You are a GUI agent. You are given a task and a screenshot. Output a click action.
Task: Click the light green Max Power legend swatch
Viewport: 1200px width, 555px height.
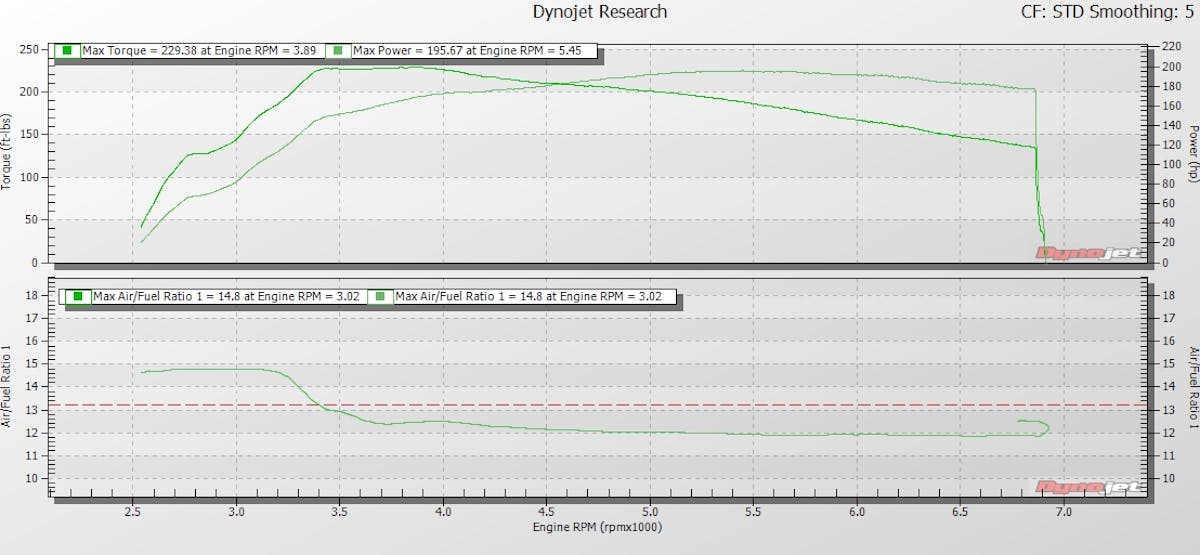339,50
